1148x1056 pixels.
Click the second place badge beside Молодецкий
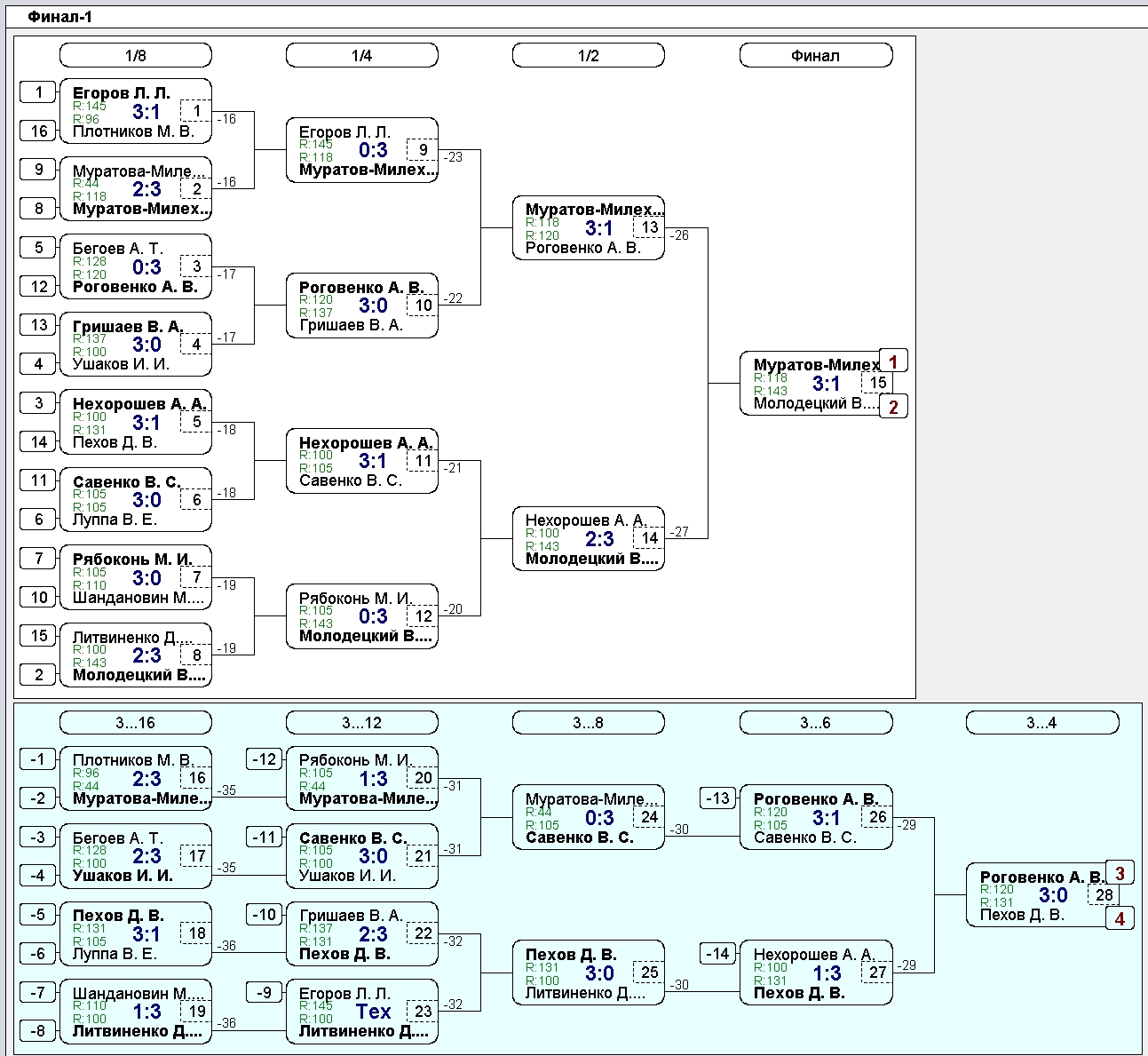(x=893, y=407)
